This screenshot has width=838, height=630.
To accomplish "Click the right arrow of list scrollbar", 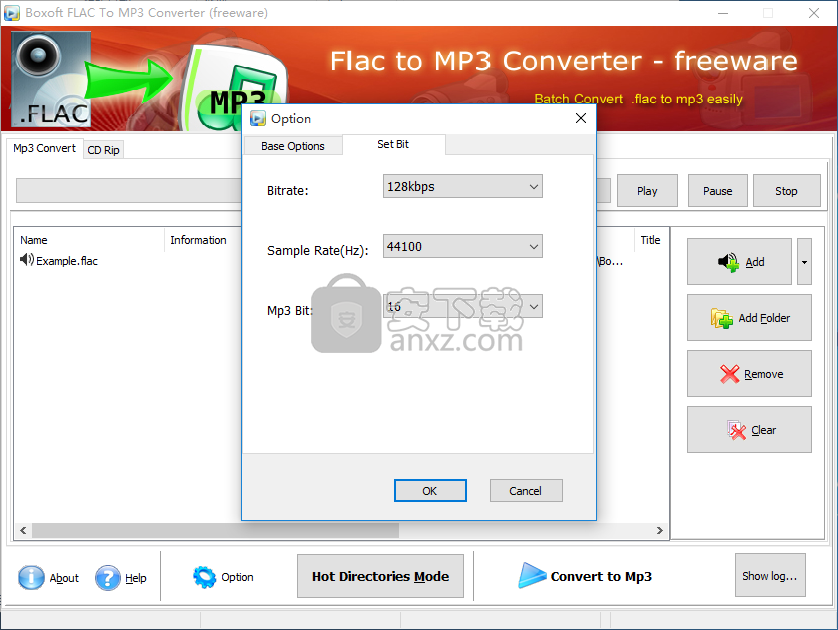I will (x=659, y=530).
